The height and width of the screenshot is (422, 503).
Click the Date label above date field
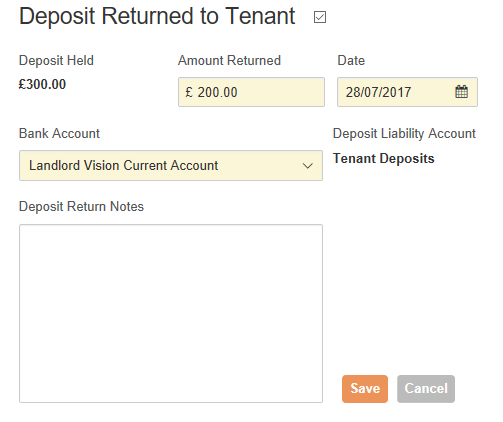[x=351, y=61]
